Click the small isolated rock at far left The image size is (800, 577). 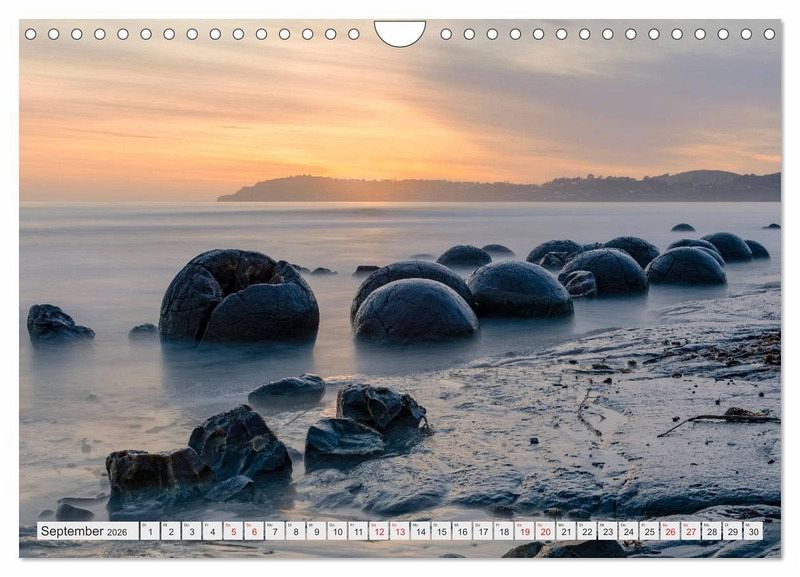point(58,323)
